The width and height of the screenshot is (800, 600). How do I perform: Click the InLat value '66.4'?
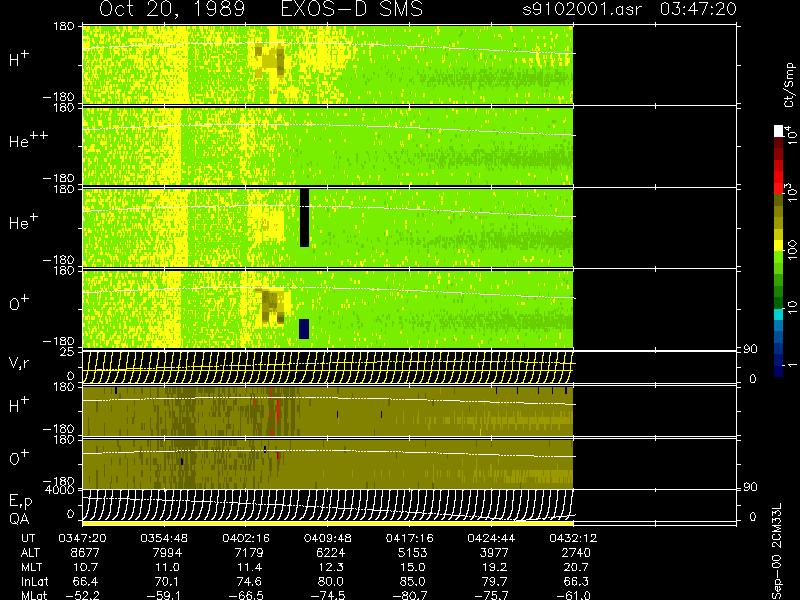click(x=86, y=582)
